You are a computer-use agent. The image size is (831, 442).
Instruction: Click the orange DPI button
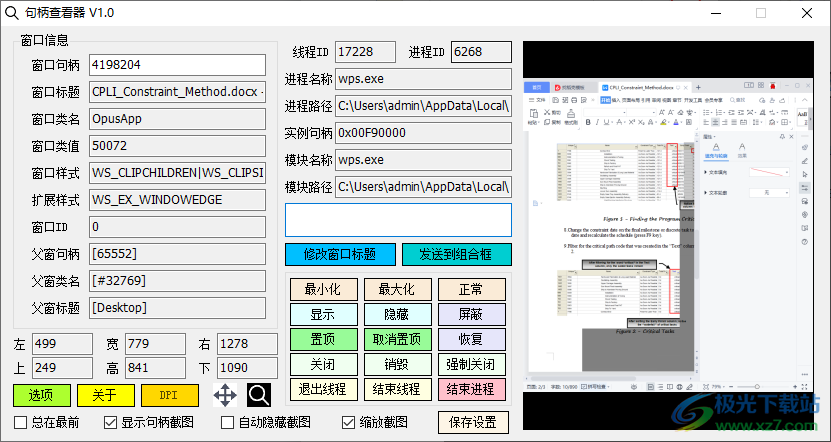[x=170, y=395]
